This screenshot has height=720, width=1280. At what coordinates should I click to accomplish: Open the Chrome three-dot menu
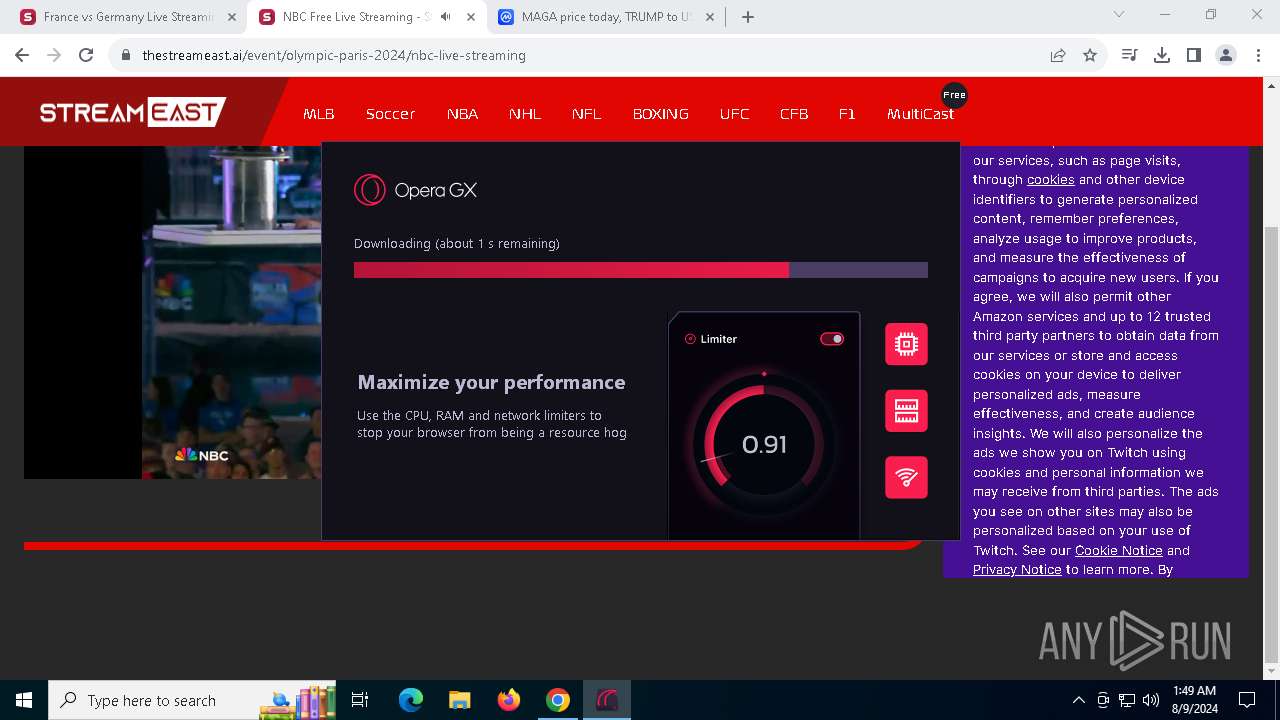[x=1258, y=55]
